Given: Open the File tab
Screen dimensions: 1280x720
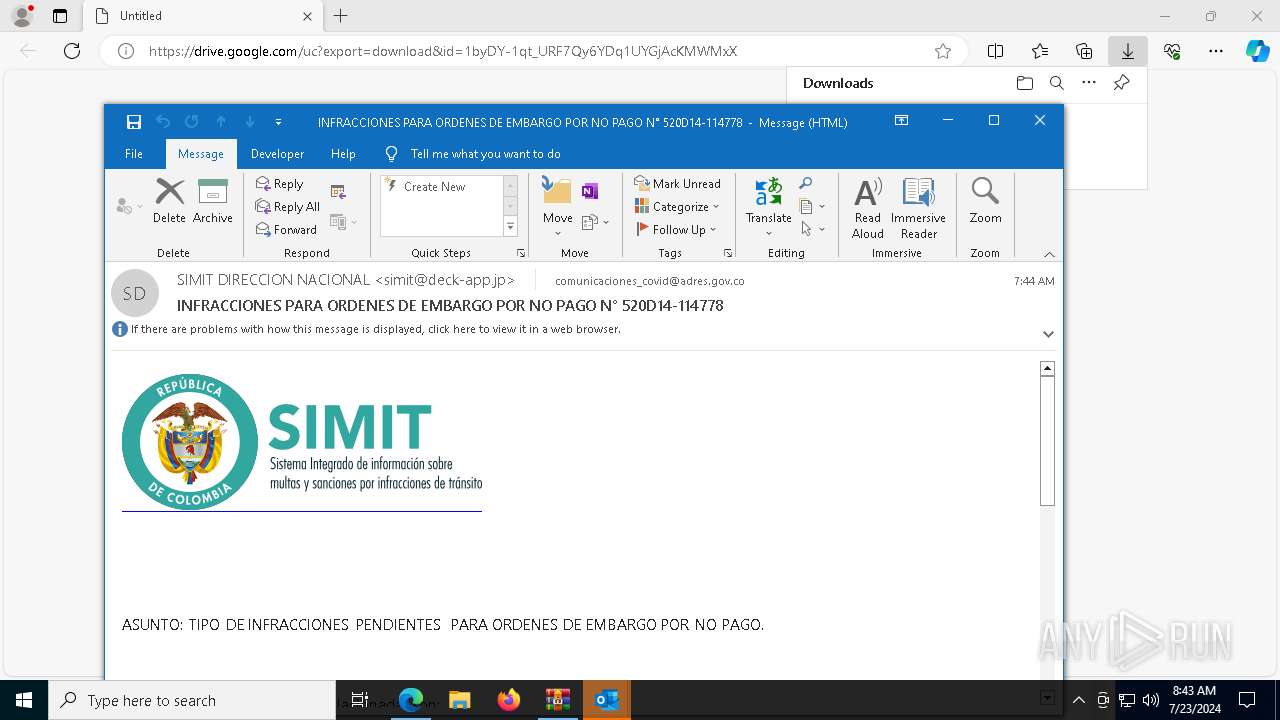Looking at the screenshot, I should click(x=133, y=154).
